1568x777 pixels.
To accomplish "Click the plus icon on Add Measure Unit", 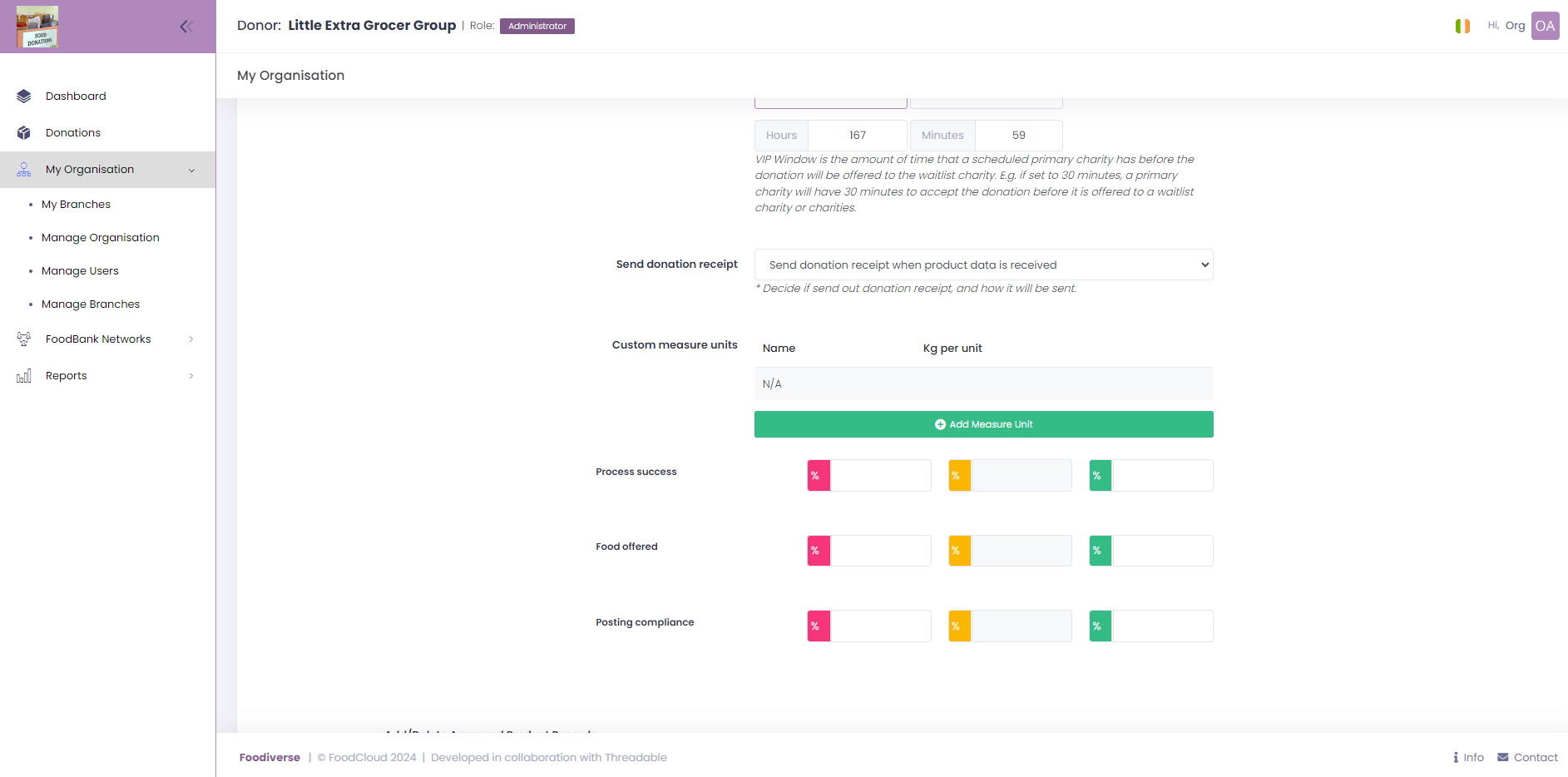I will pyautogui.click(x=940, y=424).
